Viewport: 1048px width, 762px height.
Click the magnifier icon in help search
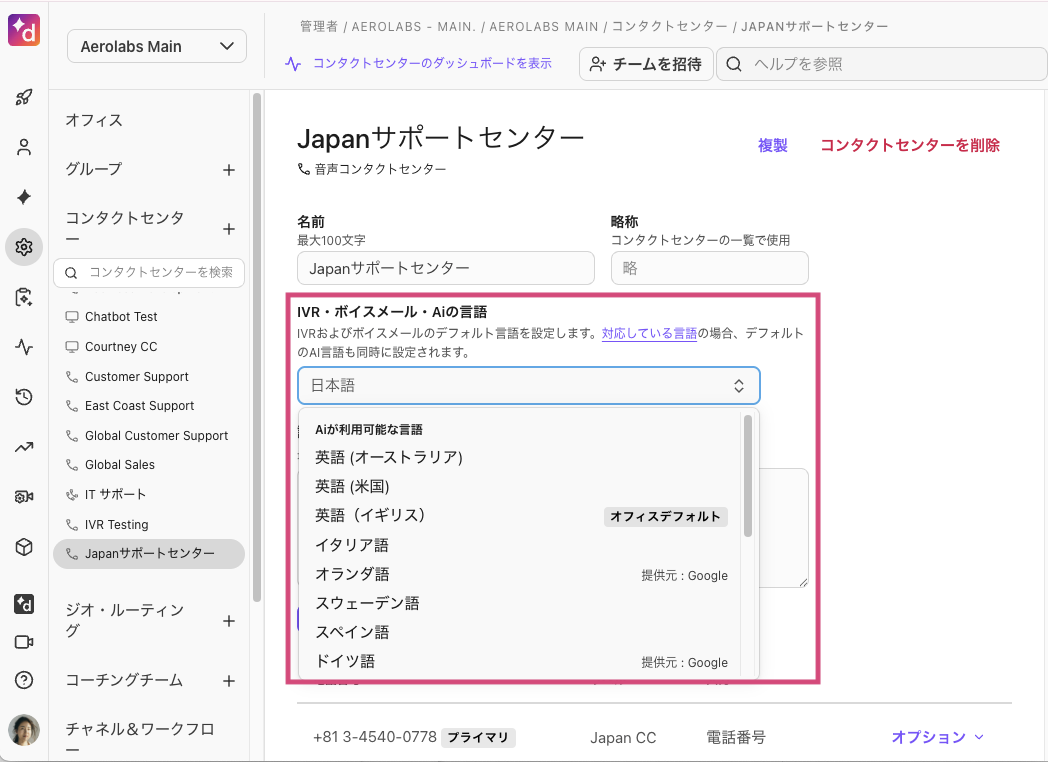pyautogui.click(x=734, y=64)
